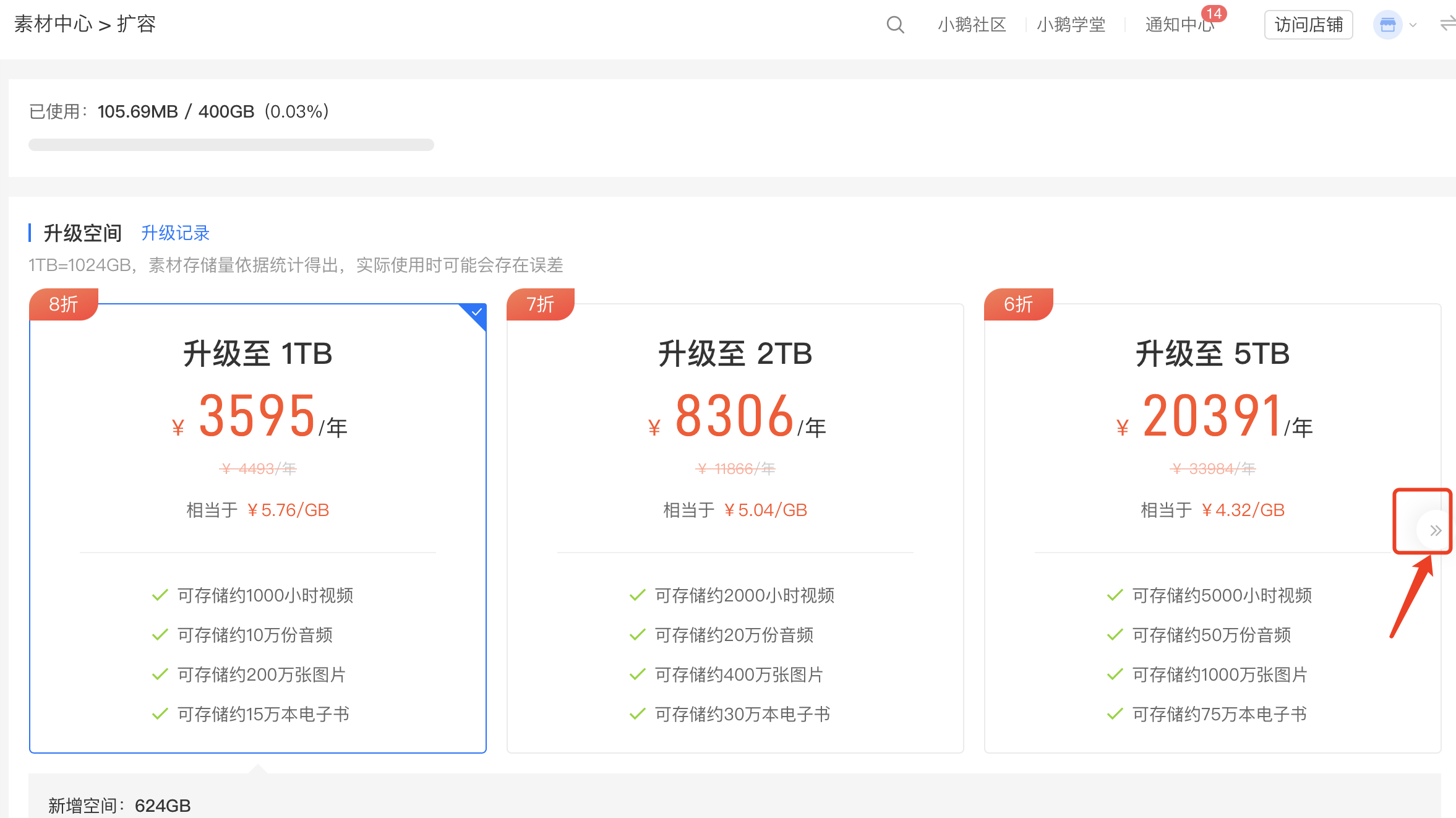Image resolution: width=1456 pixels, height=818 pixels.
Task: Click the storage usage progress bar
Action: [x=231, y=145]
